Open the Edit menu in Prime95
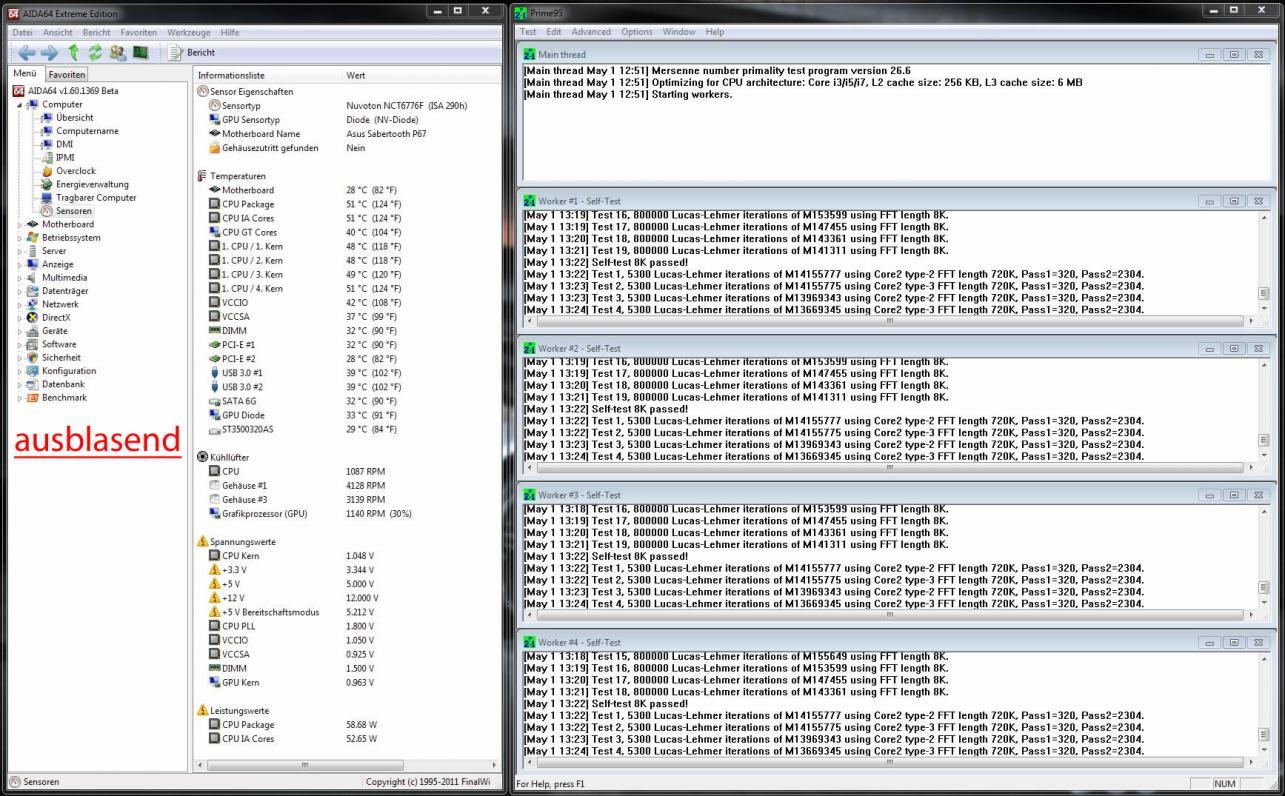Image resolution: width=1285 pixels, height=796 pixels. coord(554,32)
